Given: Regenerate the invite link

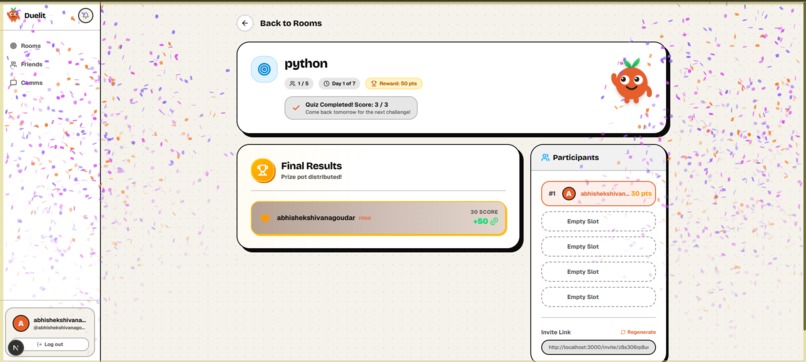Looking at the screenshot, I should click(638, 332).
